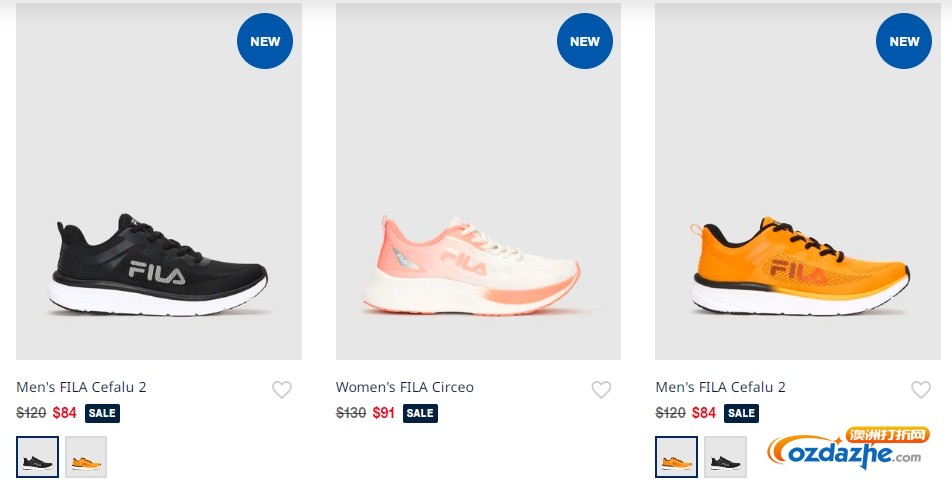Add the black Men's FILA Cefalu 2 to wishlist

point(282,389)
